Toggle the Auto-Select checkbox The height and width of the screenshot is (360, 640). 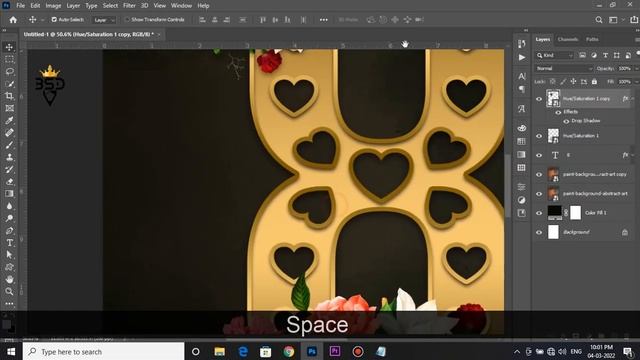coord(54,20)
